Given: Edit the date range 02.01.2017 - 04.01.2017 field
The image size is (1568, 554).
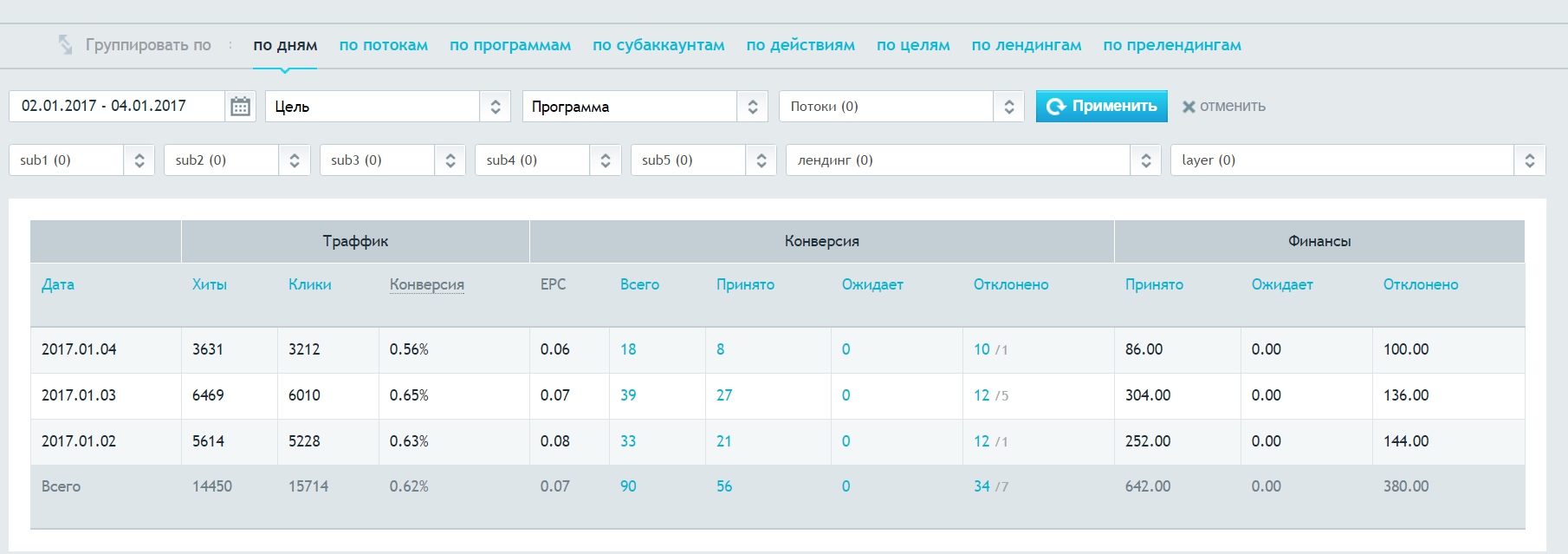Looking at the screenshot, I should [x=117, y=106].
